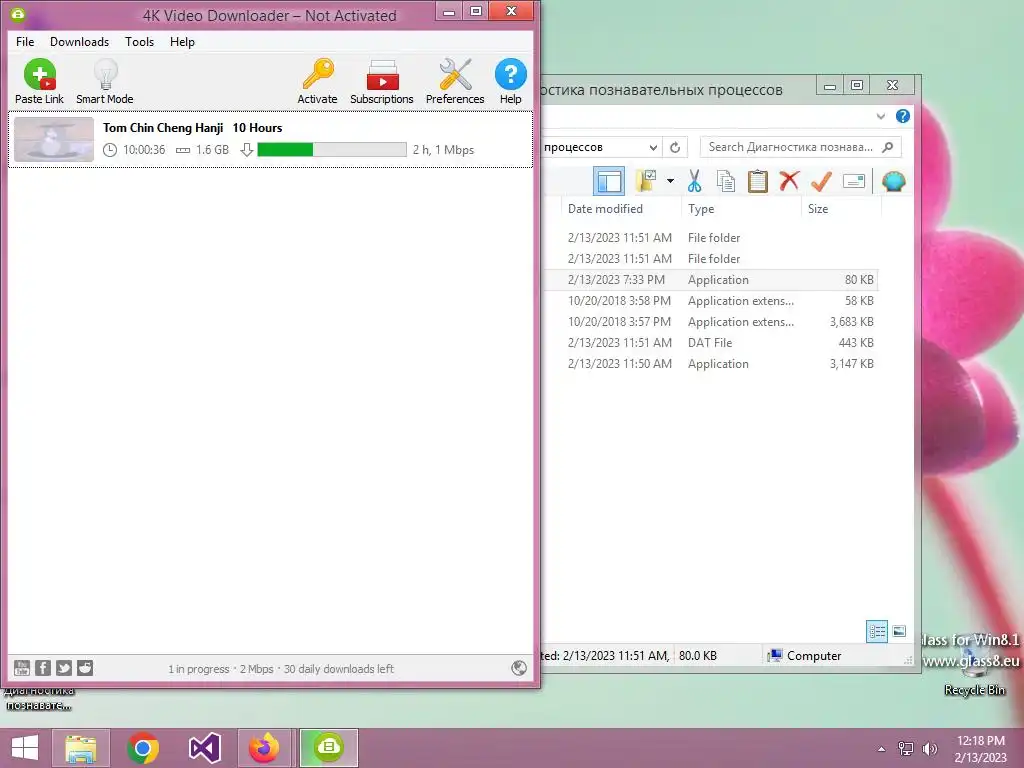Screen dimensions: 1024x768
Task: Click the Paste Link button
Action: [x=39, y=82]
